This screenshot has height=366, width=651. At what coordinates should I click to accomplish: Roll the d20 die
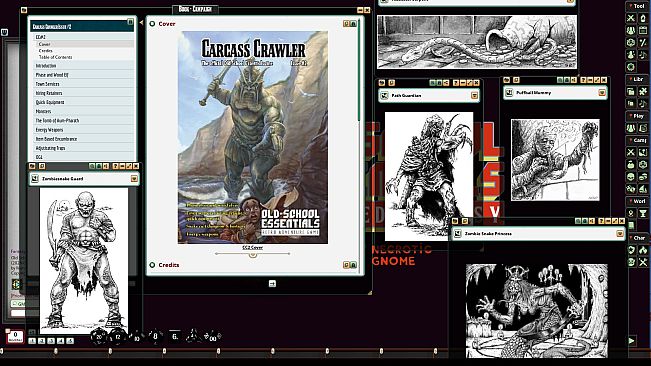[99, 337]
